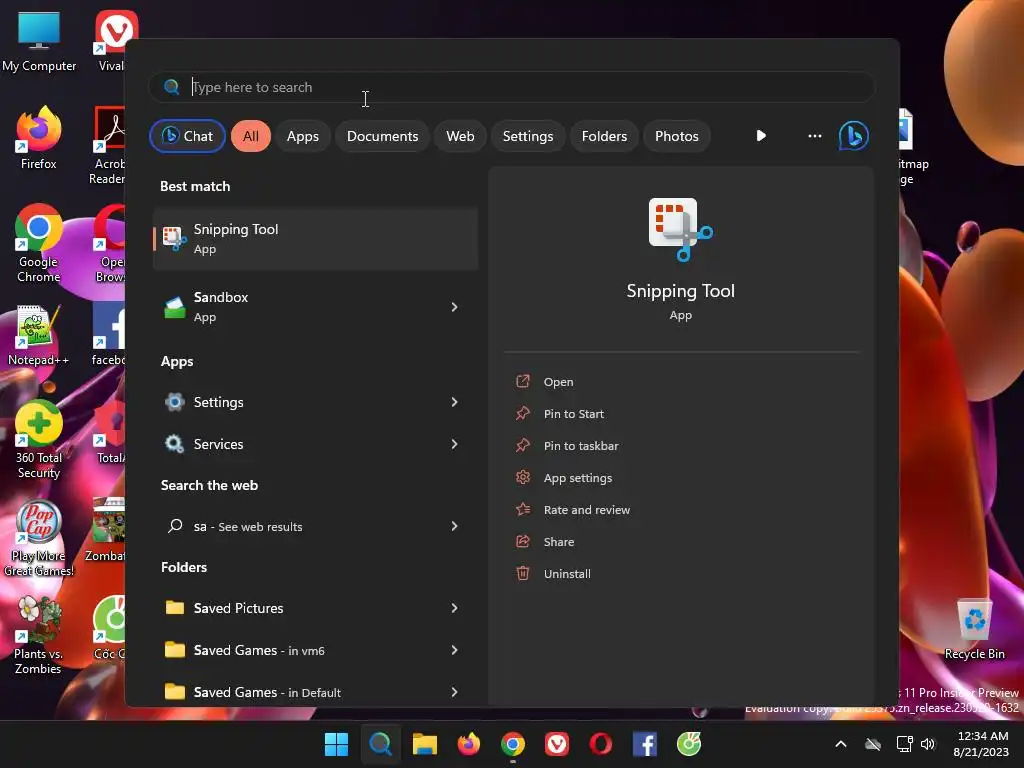The width and height of the screenshot is (1024, 768).
Task: Uninstall the Snipping Tool app
Action: 567,574
